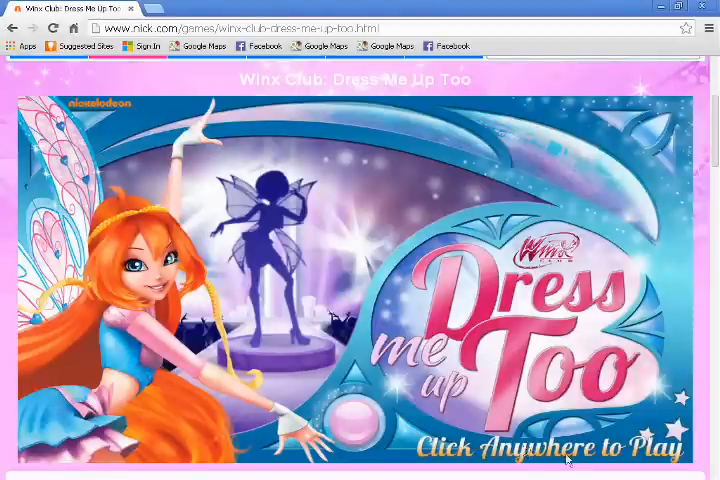Viewport: 720px width, 480px height.
Task: Click the fairy silhouette on the stage
Action: click(266, 259)
